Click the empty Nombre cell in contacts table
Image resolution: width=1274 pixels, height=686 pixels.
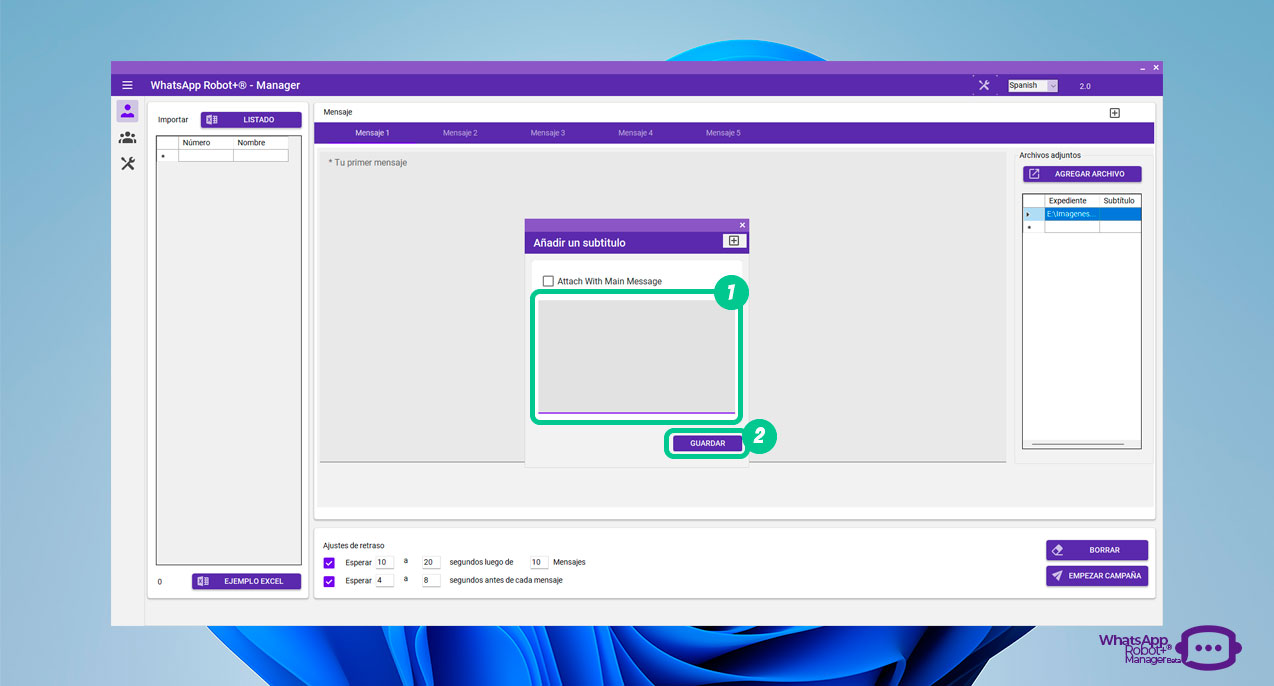pos(260,156)
